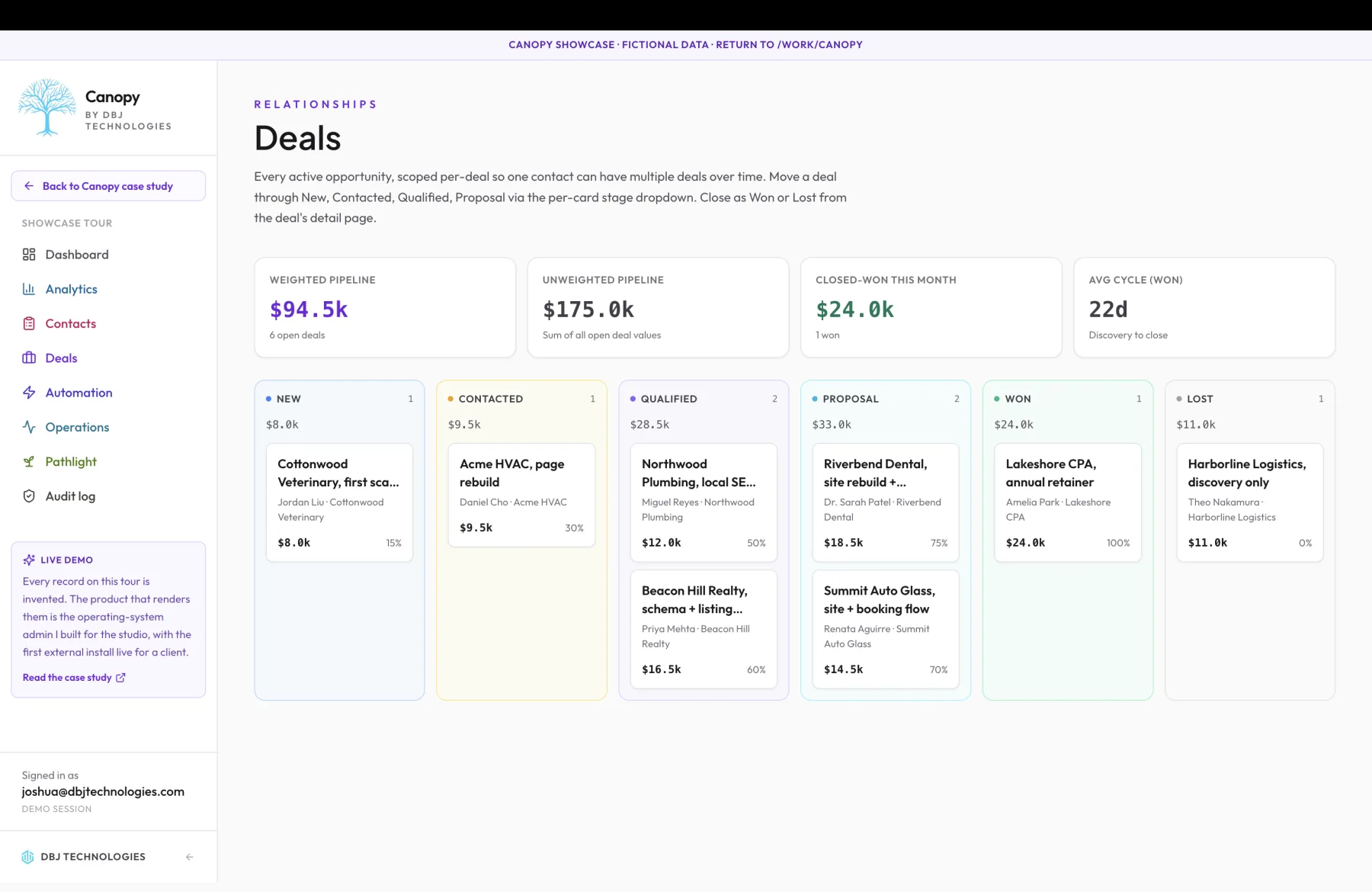Click the DBJ Technologies footer label
Viewport: 1372px width, 892px height.
click(93, 857)
